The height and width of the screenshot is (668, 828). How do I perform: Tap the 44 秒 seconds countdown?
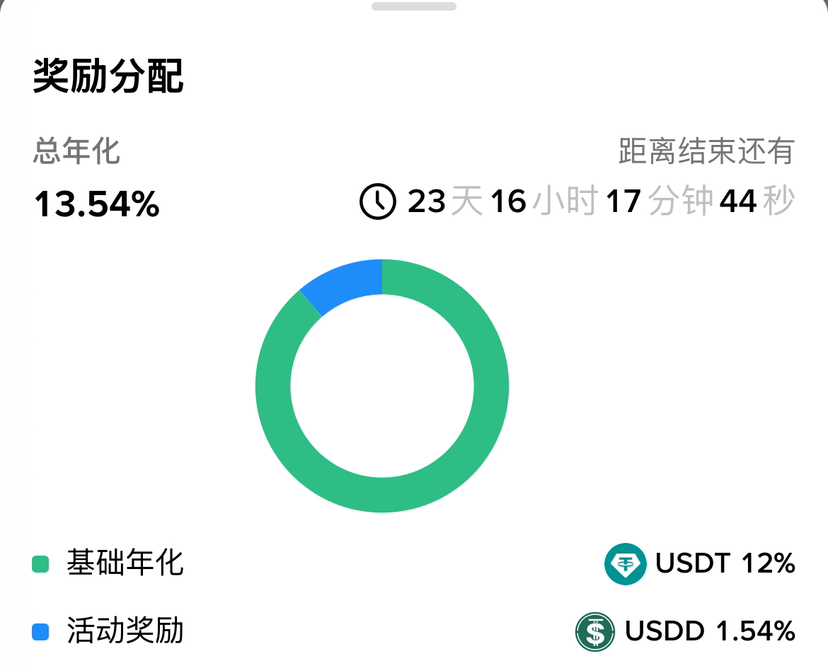(x=757, y=201)
